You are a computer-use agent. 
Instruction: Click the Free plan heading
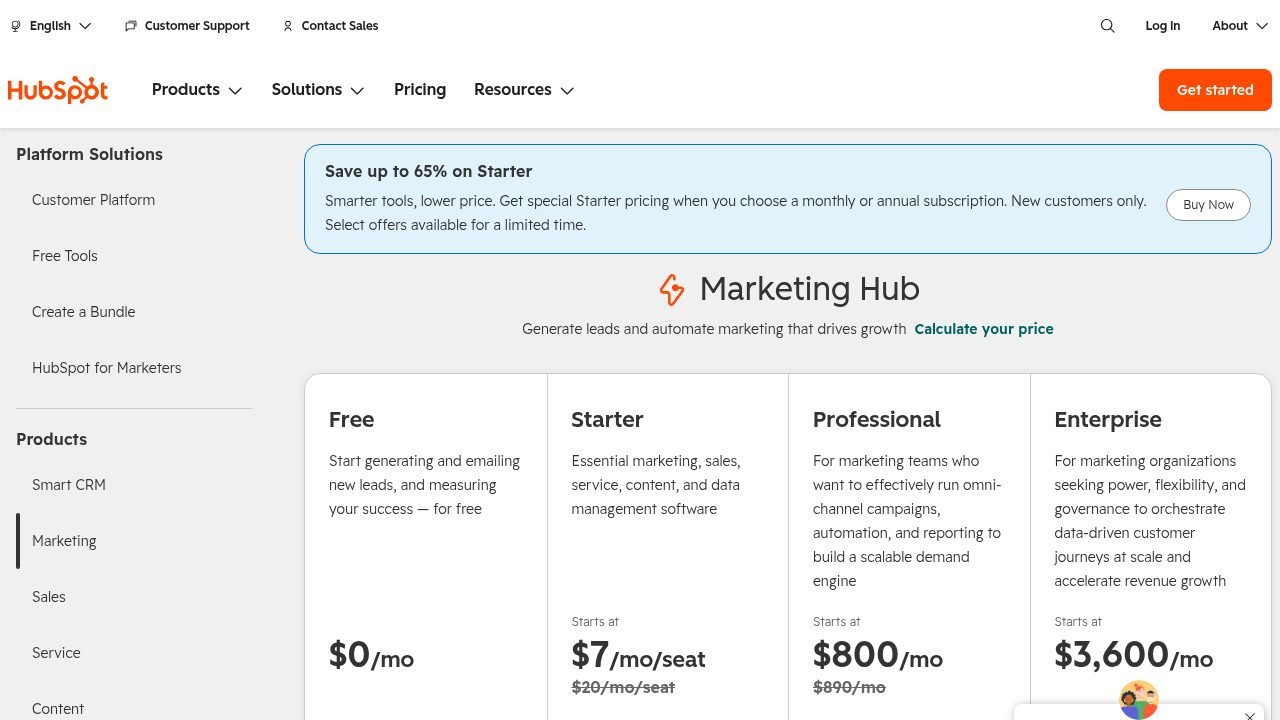(352, 420)
